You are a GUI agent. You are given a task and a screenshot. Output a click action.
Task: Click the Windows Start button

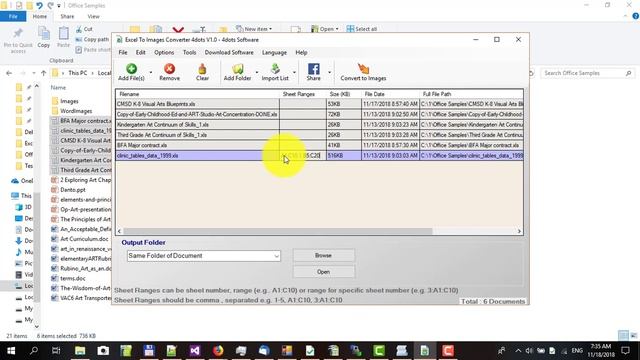point(11,351)
